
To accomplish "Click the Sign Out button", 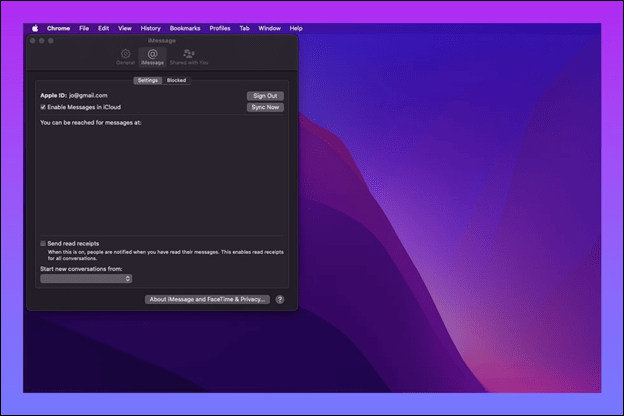I will (x=265, y=95).
